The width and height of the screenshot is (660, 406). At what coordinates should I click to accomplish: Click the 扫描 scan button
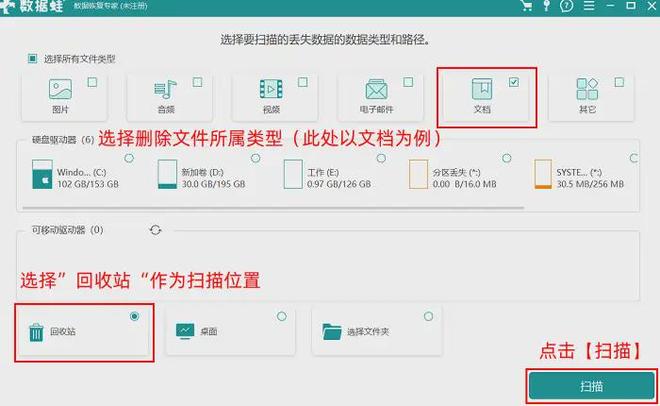click(591, 386)
